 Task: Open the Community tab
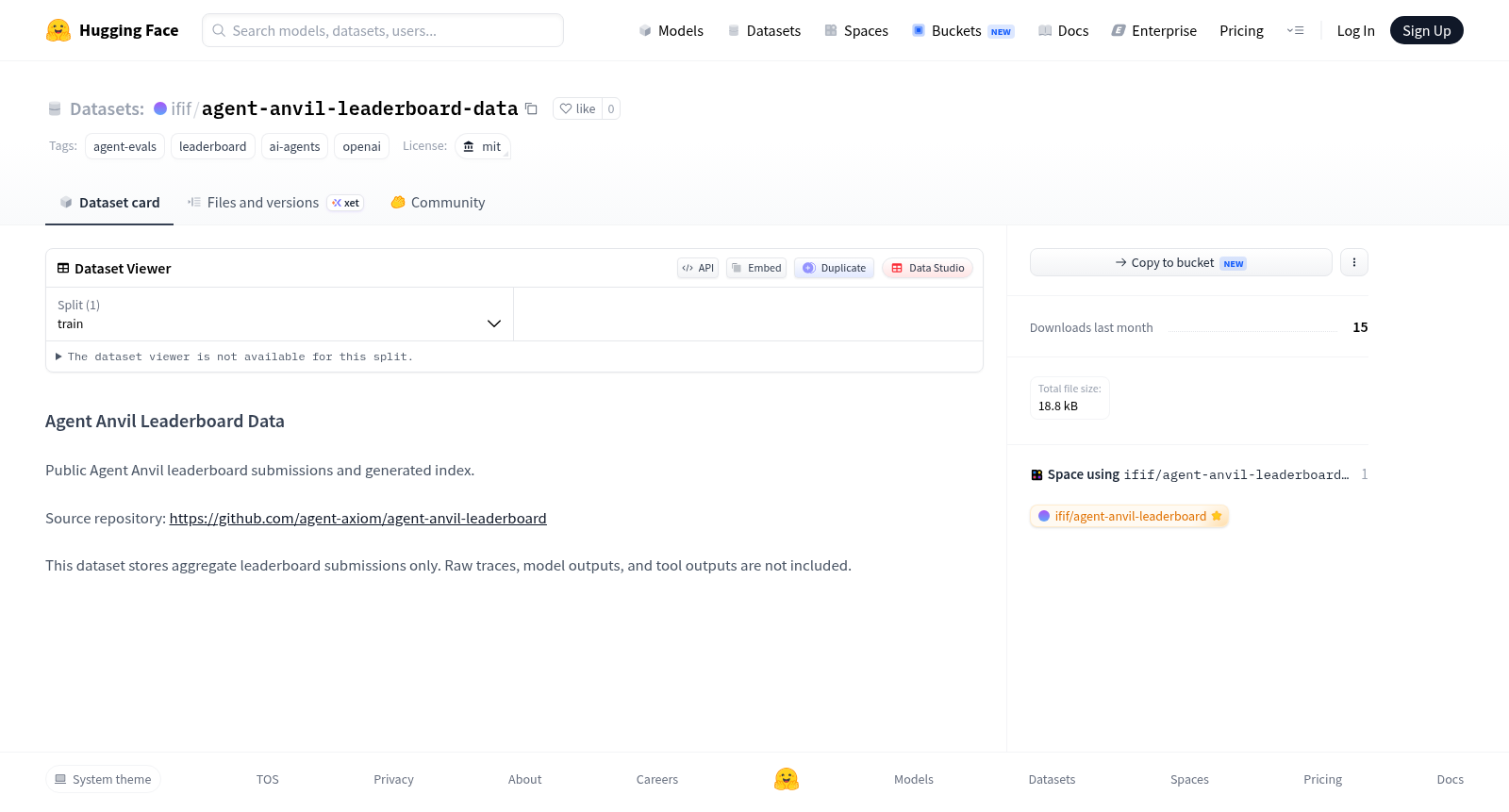438,203
